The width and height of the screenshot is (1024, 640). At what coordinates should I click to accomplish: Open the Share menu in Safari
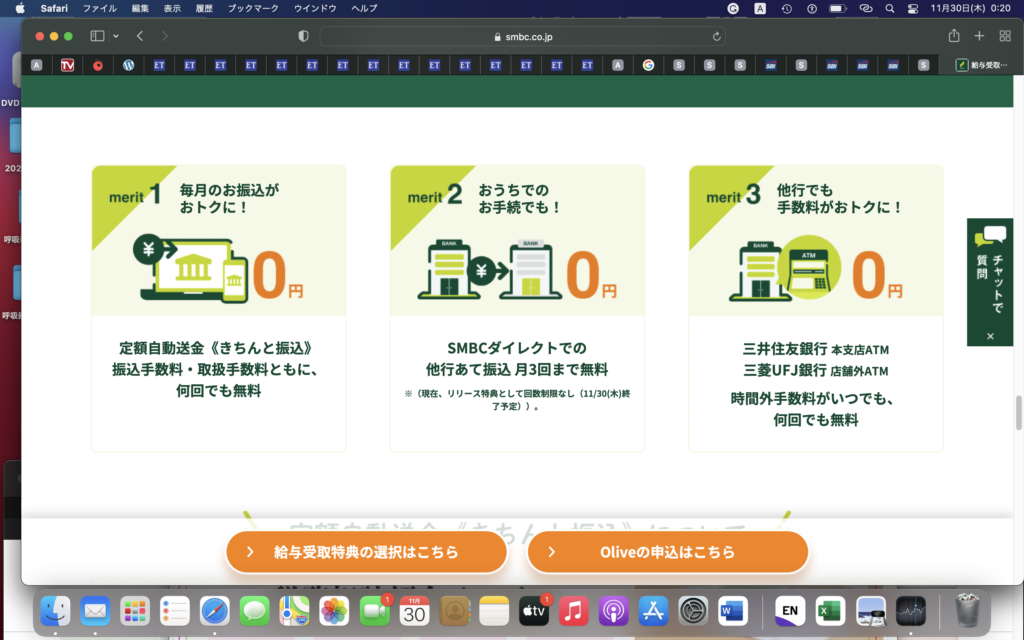point(953,35)
